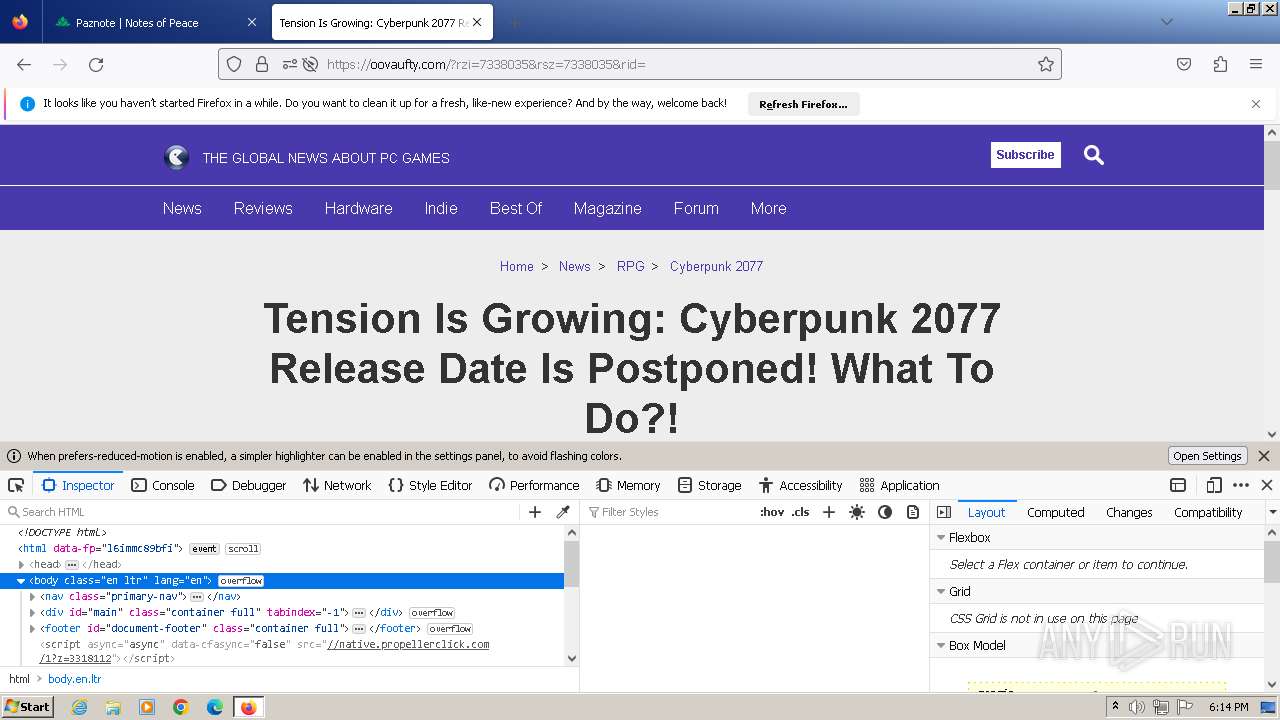Select the Layout sidebar tab

pyautogui.click(x=986, y=512)
